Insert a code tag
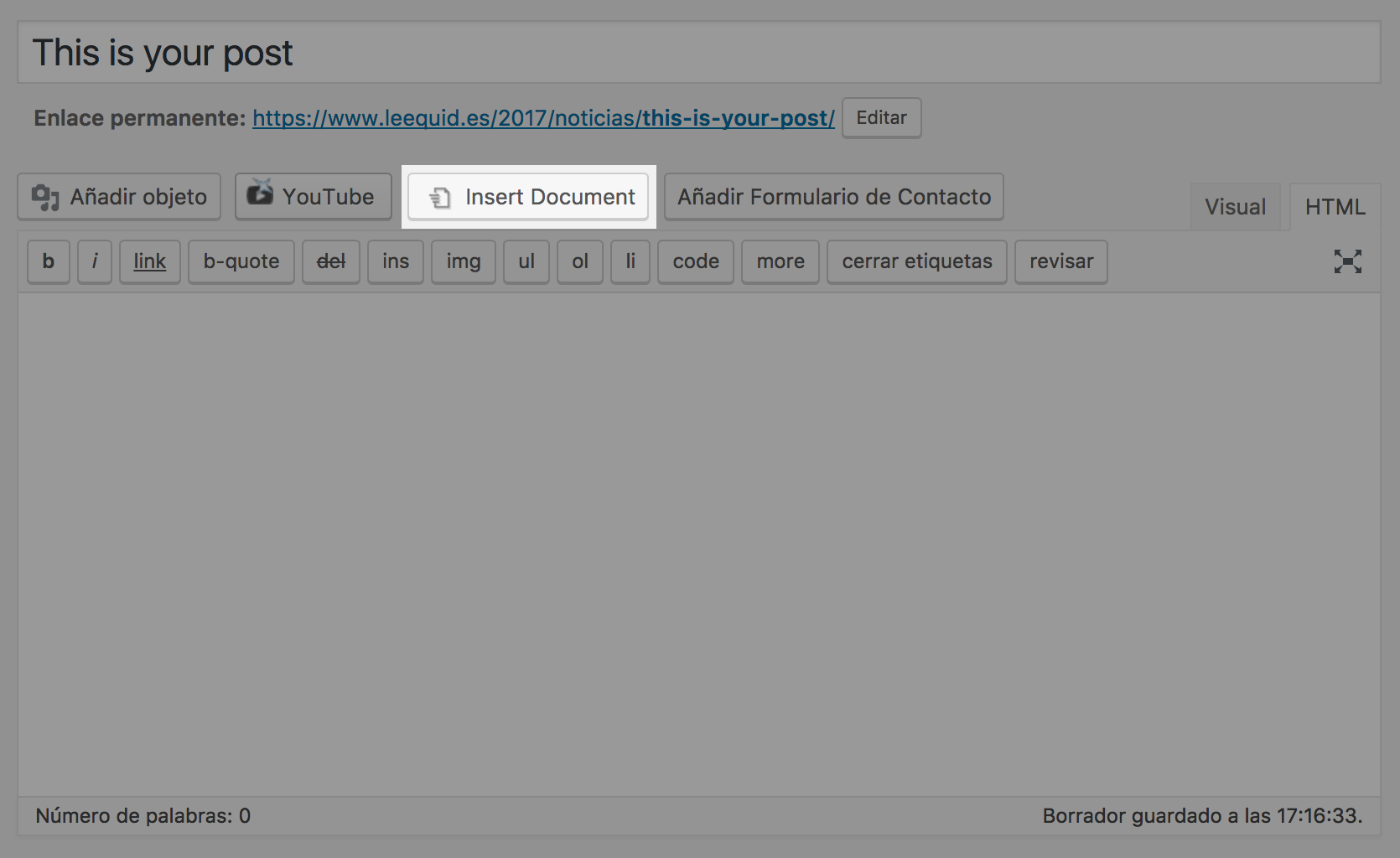1400x858 pixels. (x=695, y=261)
